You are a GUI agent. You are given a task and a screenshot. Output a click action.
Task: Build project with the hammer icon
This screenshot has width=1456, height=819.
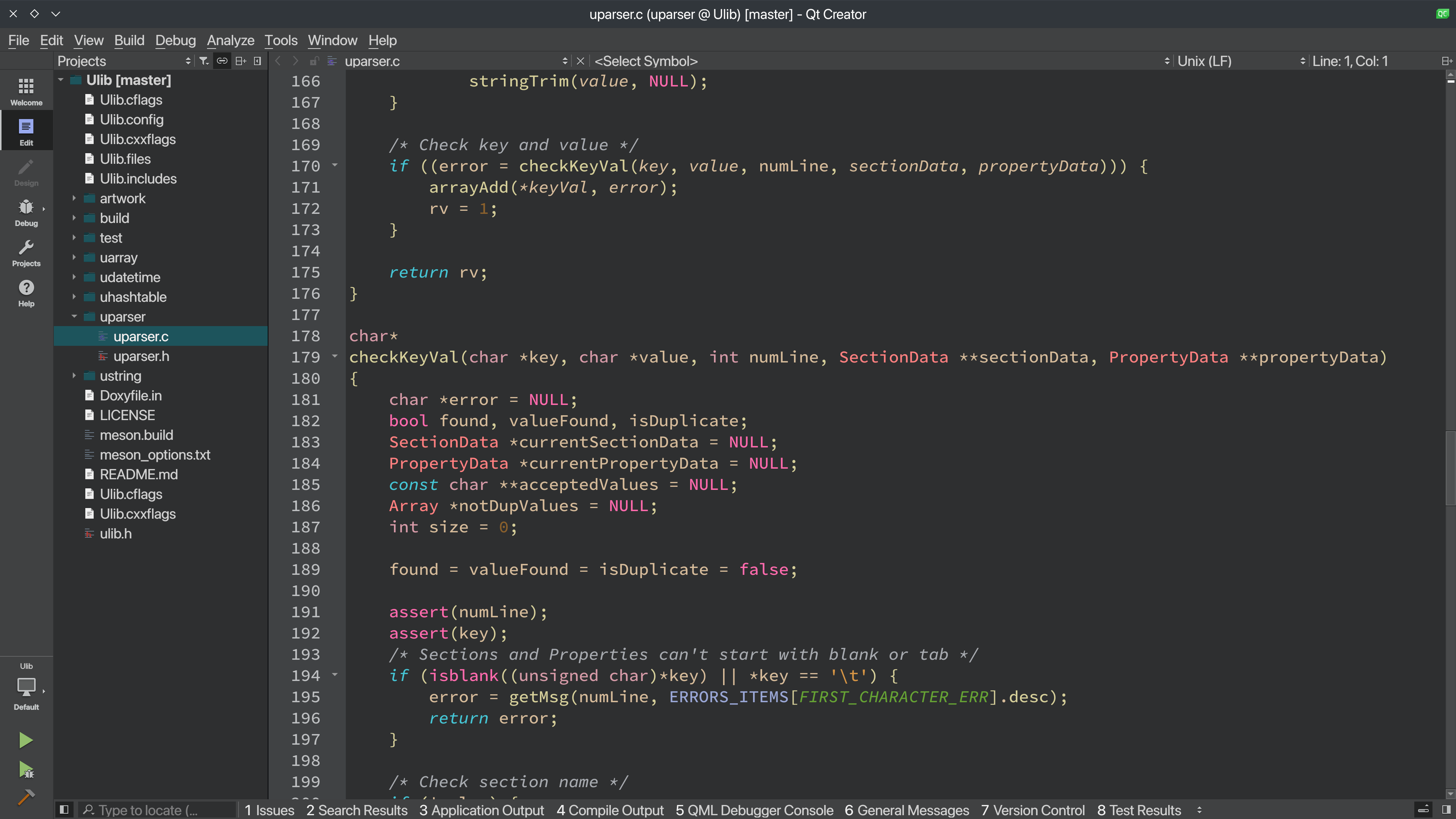pos(26,797)
